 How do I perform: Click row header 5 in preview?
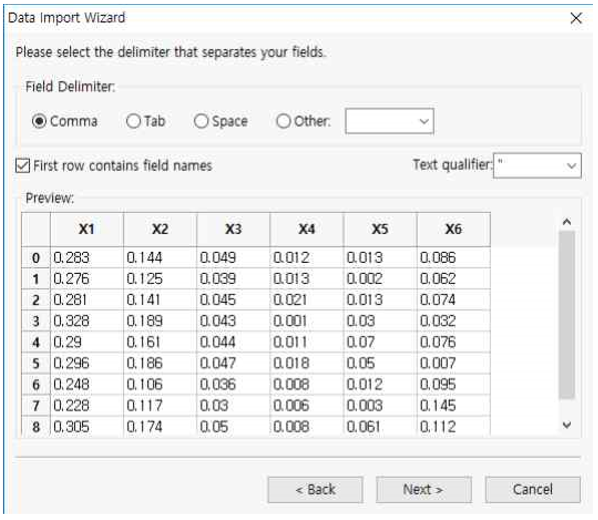36,363
